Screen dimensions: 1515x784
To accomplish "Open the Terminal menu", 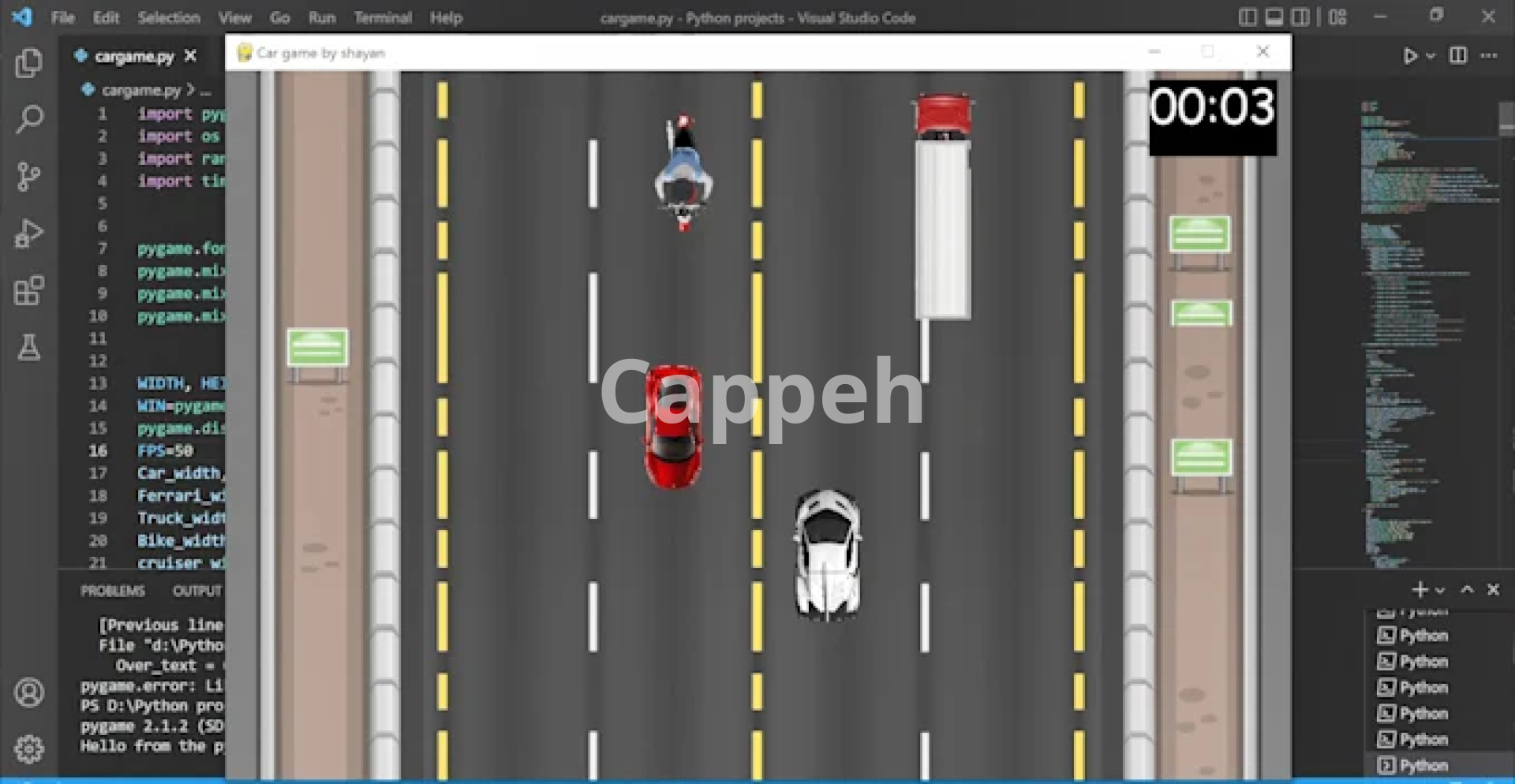I will tap(382, 17).
